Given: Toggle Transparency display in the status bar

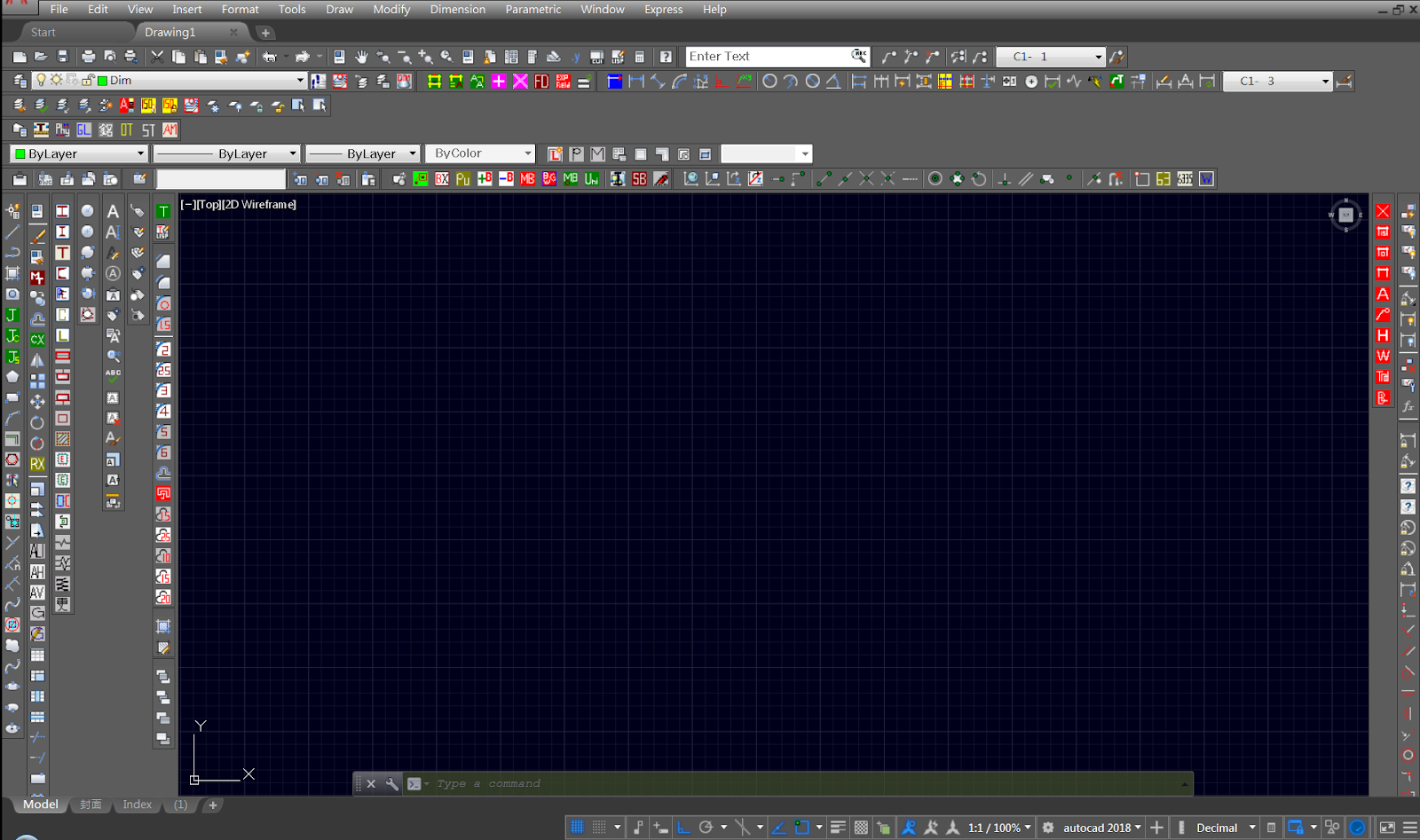Looking at the screenshot, I should coord(861,828).
